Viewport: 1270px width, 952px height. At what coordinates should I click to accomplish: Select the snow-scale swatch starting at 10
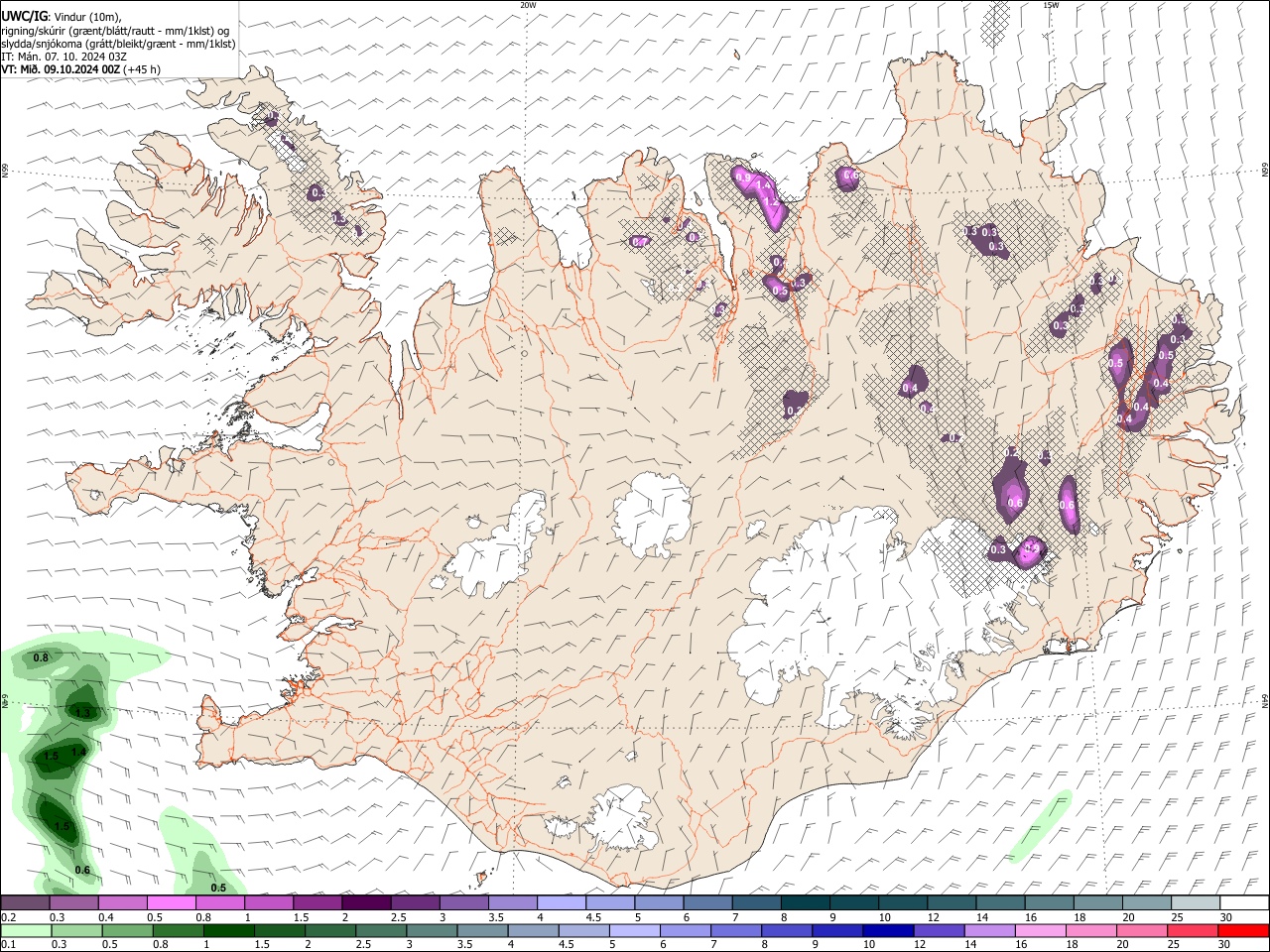902,902
